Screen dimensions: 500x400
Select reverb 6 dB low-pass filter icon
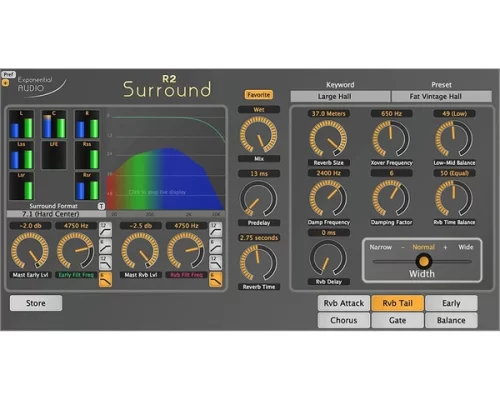(216, 279)
